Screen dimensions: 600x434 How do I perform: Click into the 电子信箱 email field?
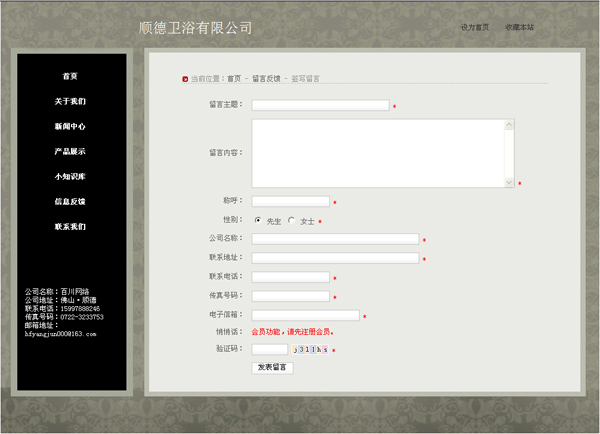305,315
